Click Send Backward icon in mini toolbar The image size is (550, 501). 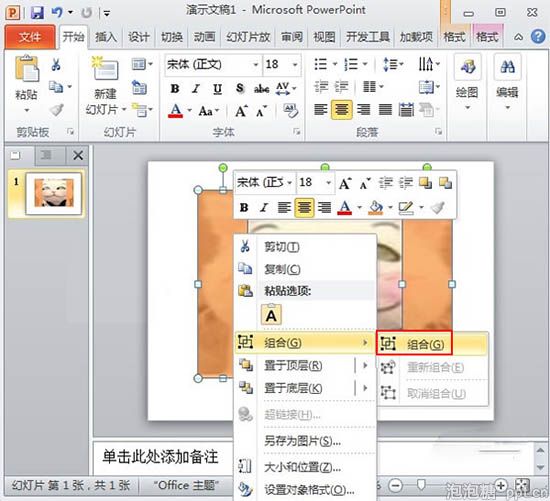[x=445, y=183]
